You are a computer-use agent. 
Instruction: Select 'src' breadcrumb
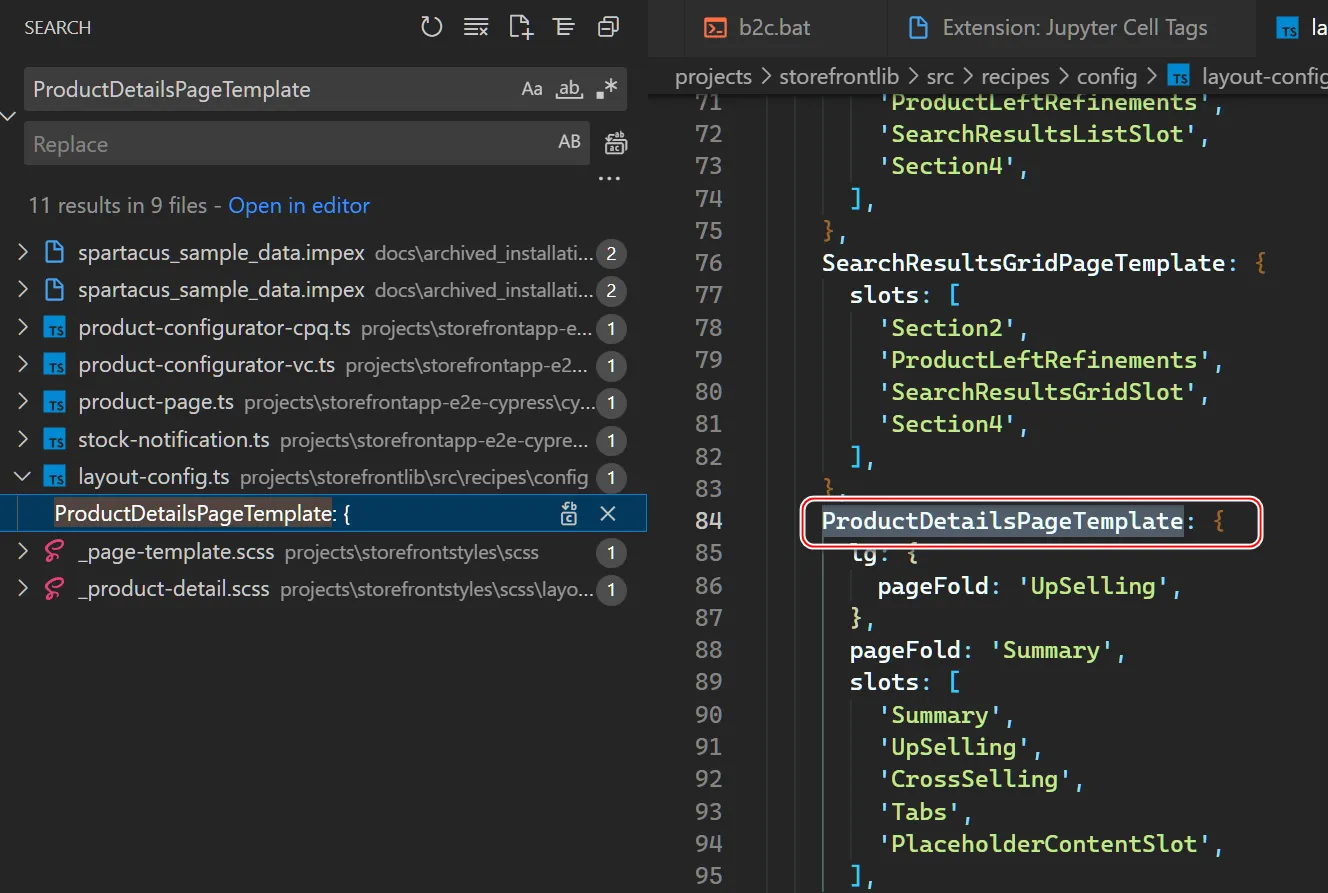point(940,77)
